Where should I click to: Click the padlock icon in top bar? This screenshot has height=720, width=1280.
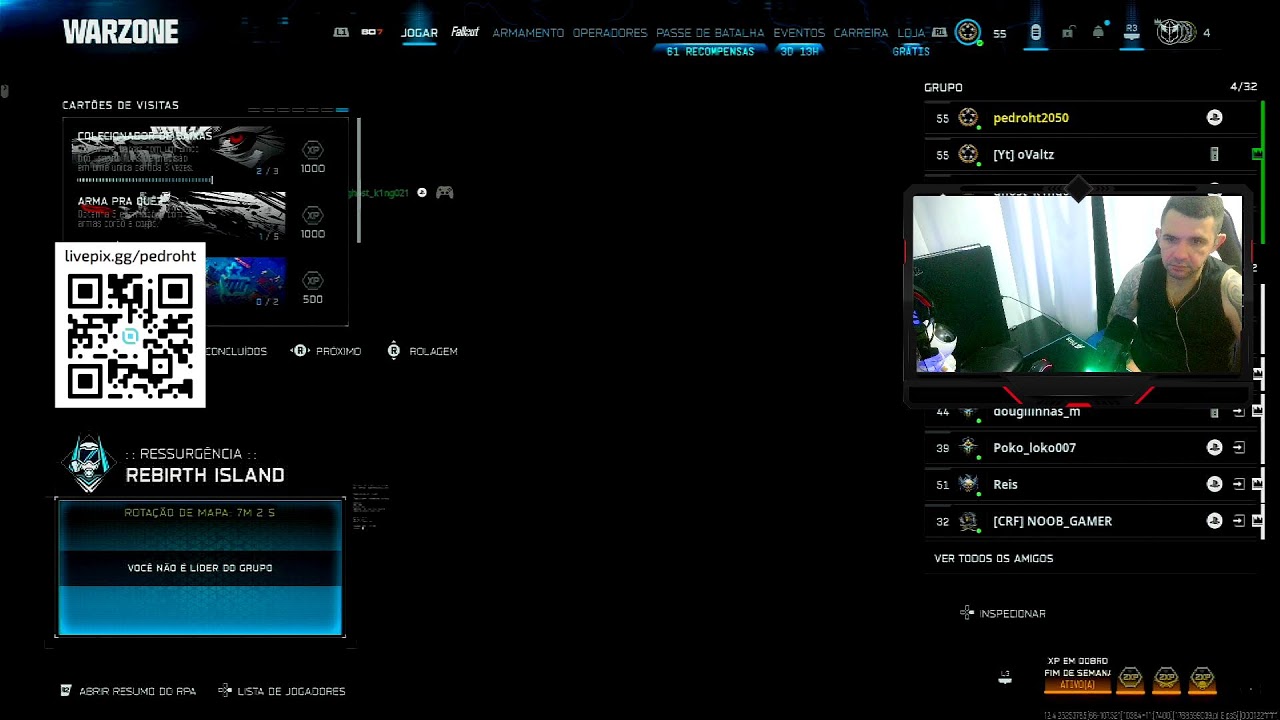[x=1067, y=33]
